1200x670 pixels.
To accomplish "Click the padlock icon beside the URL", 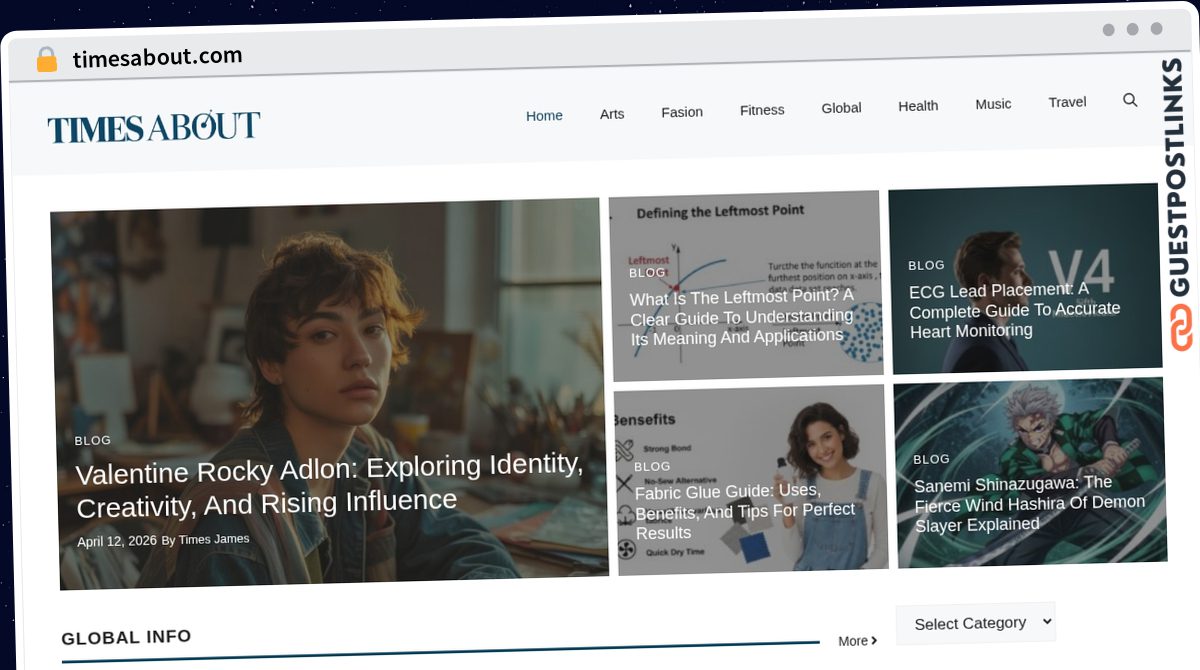I will click(x=46, y=60).
